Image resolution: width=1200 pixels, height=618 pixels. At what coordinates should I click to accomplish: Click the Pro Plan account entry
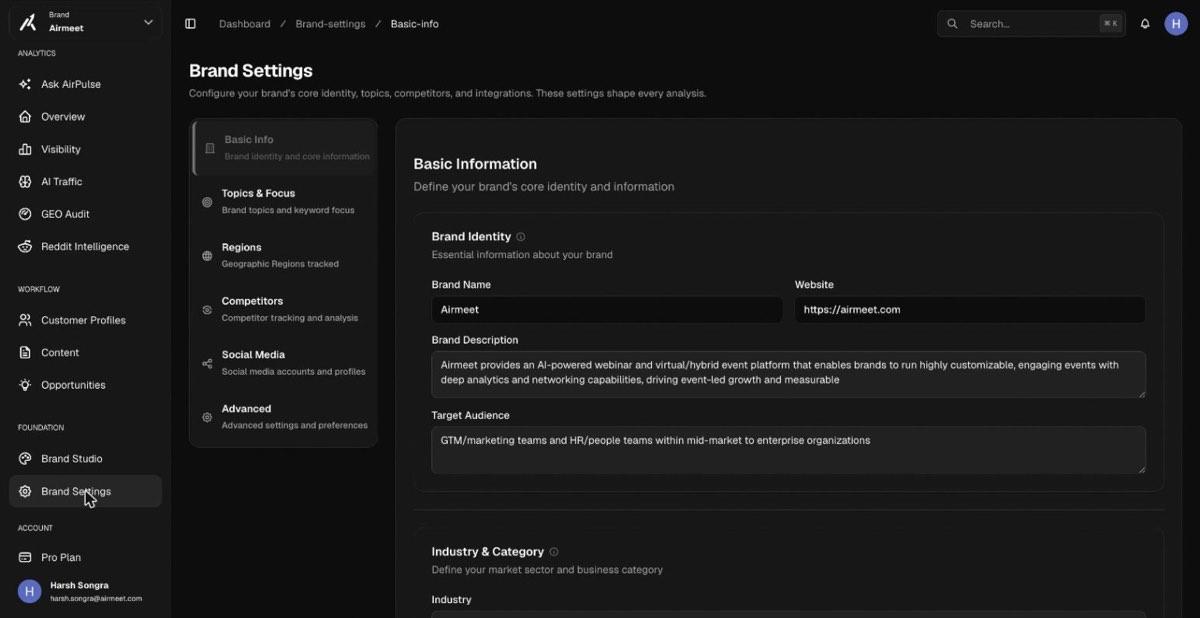(x=85, y=557)
